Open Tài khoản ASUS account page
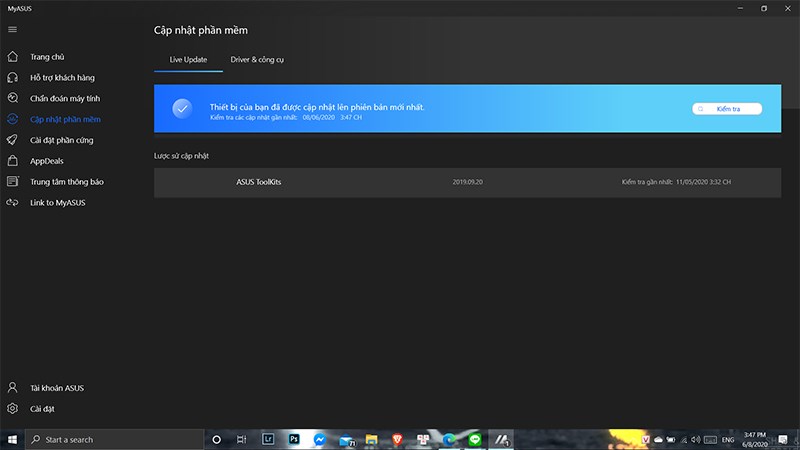The image size is (800, 450). 57,388
